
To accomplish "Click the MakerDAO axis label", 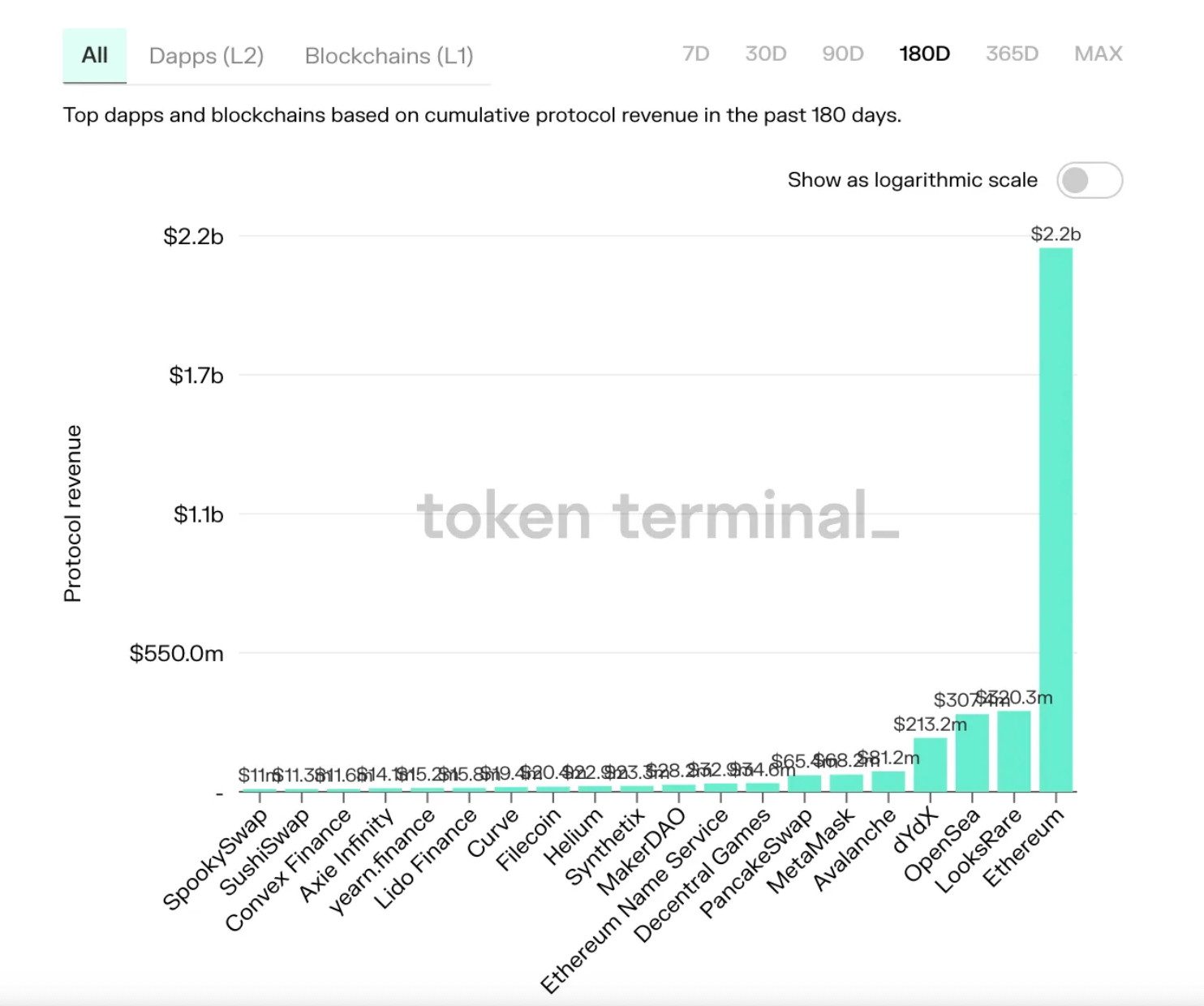I will coord(641,852).
